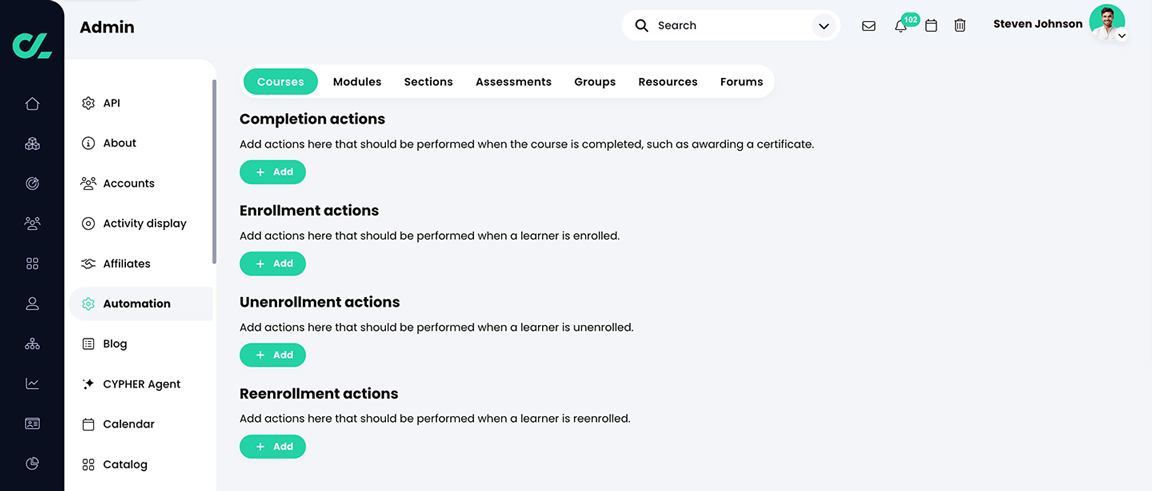Viewport: 1152px width, 491px height.
Task: Switch to the Forums tab
Action: [x=741, y=82]
